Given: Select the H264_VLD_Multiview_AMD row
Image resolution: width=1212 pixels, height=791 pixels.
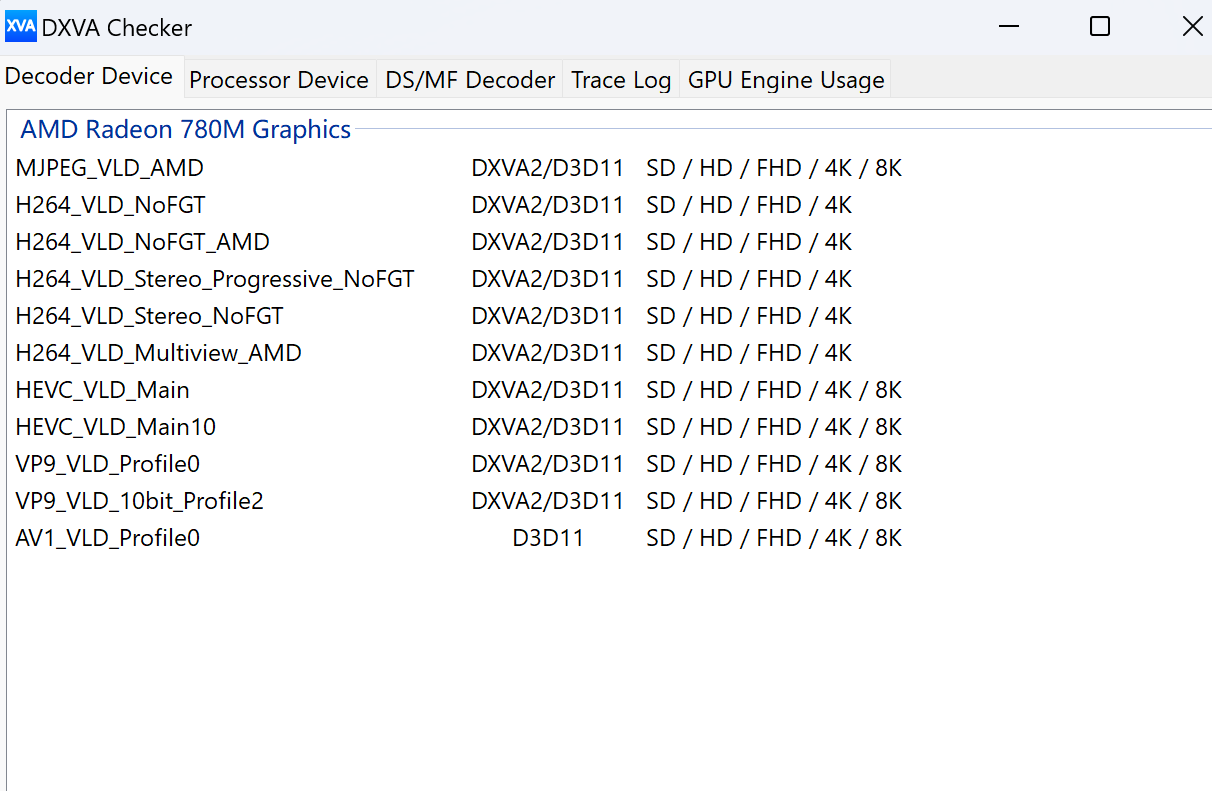Looking at the screenshot, I should (159, 353).
